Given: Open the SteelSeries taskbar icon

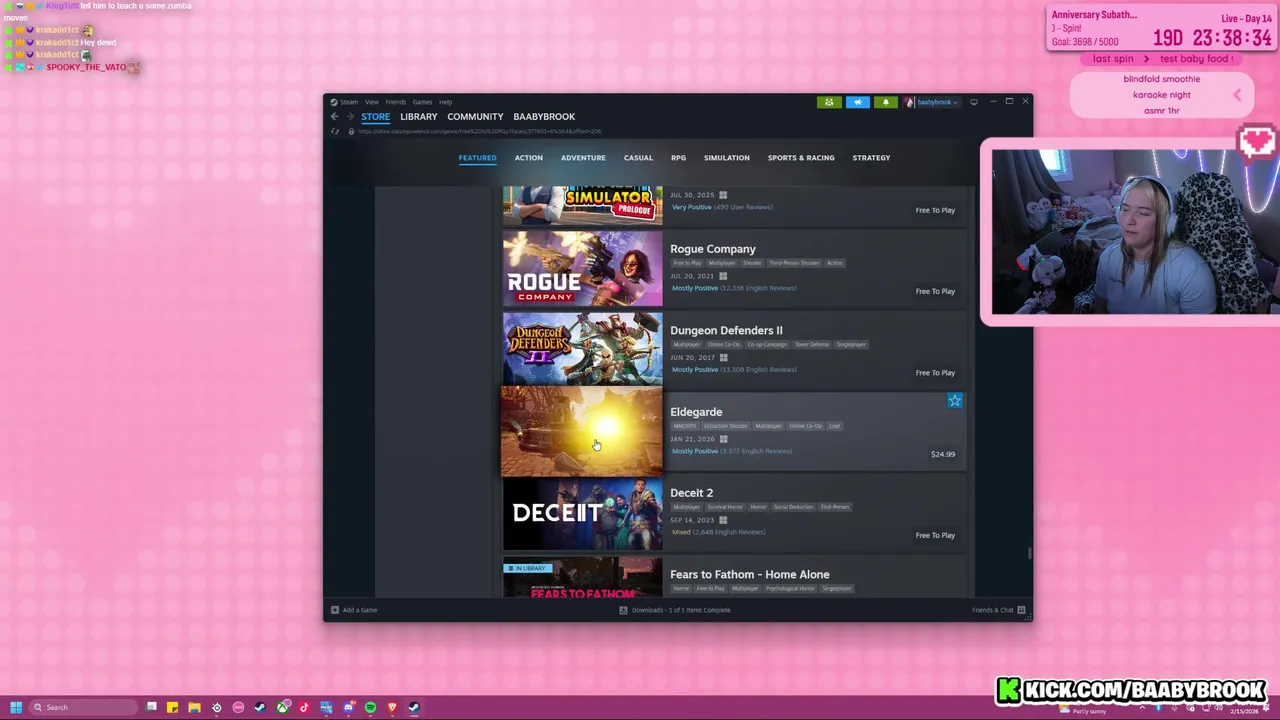Looking at the screenshot, I should coord(216,707).
